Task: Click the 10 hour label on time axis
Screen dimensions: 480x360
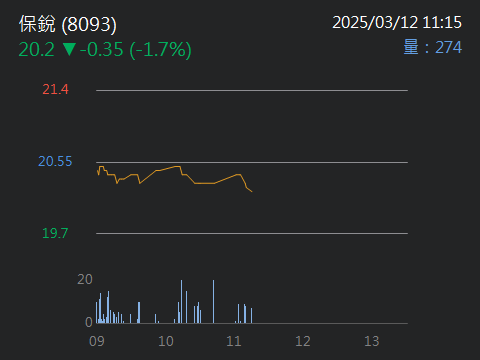Action: tap(166, 341)
